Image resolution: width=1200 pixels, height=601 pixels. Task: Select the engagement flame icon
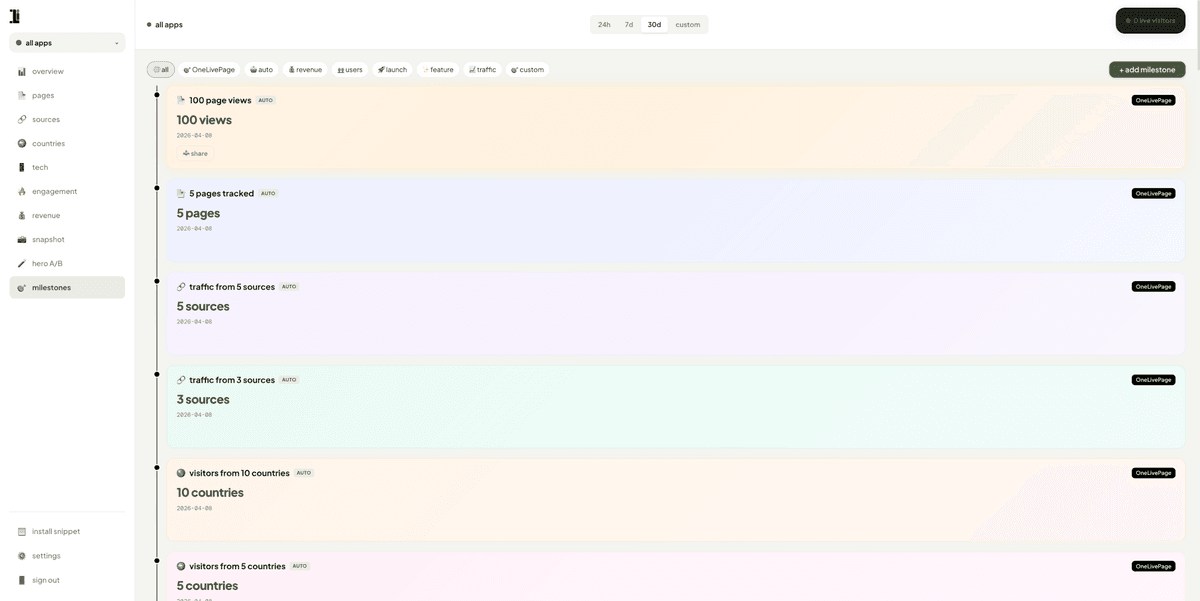pyautogui.click(x=21, y=191)
